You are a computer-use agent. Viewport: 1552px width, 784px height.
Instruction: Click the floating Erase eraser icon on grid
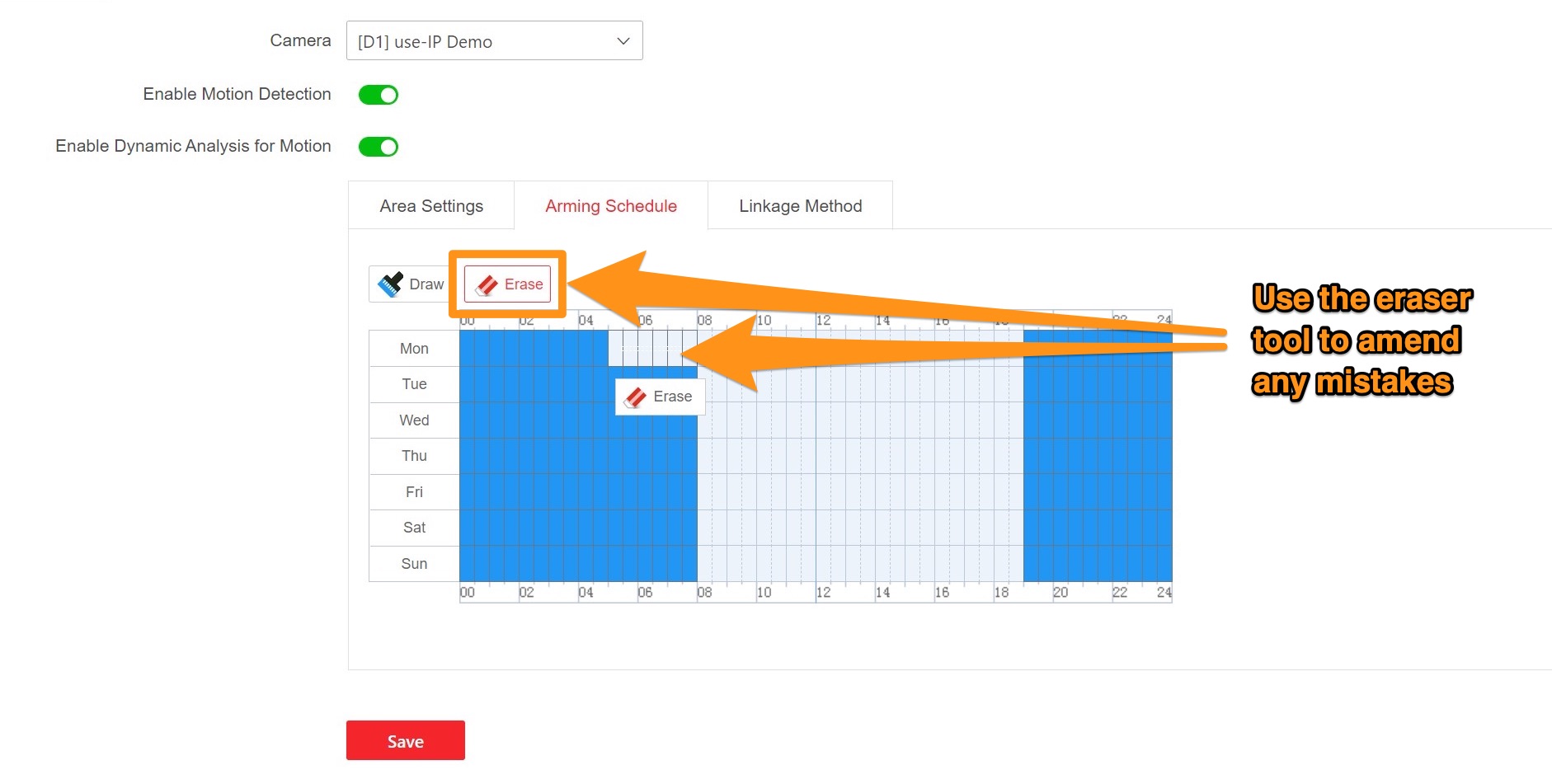coord(636,397)
